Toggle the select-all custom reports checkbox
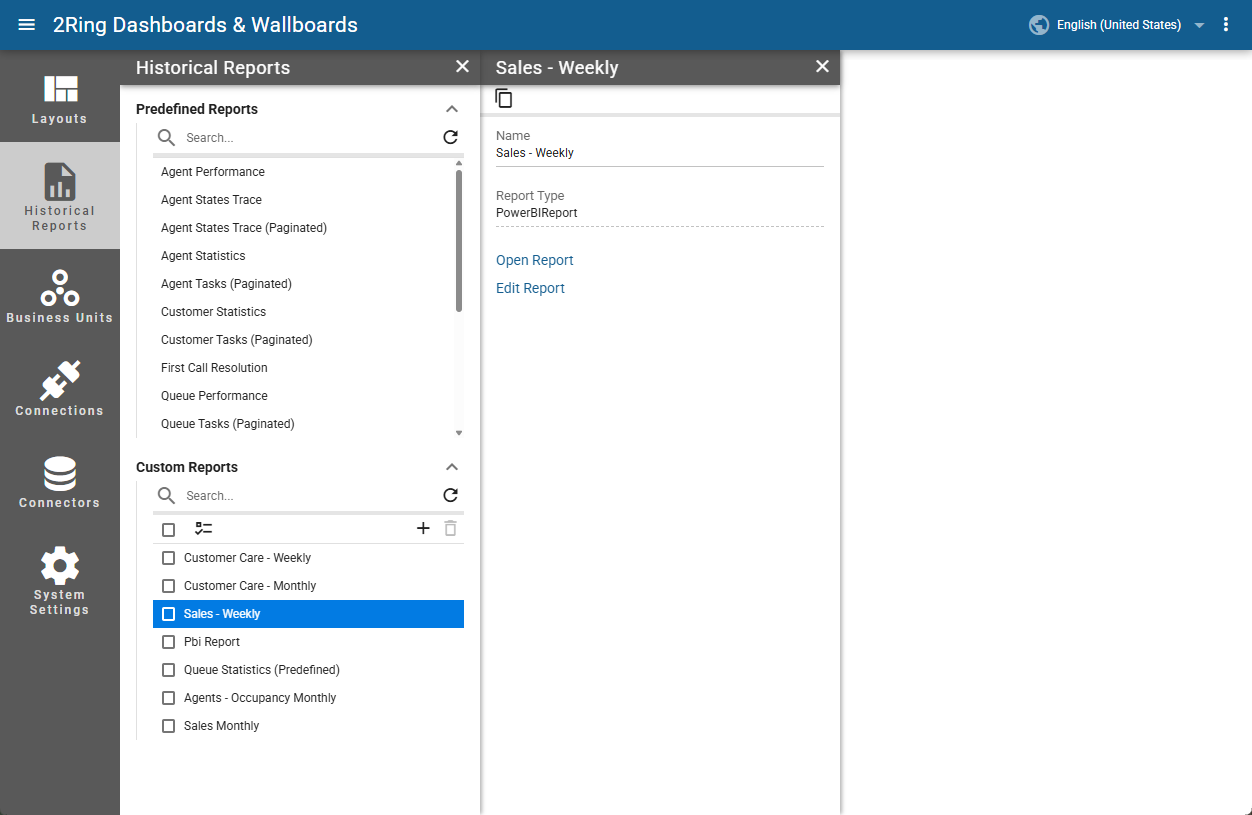Viewport: 1252px width, 815px height. point(169,530)
